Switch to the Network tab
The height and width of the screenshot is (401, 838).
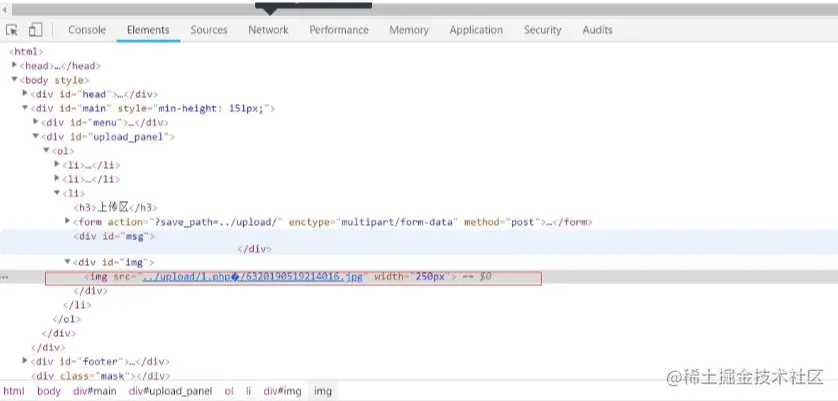(268, 30)
